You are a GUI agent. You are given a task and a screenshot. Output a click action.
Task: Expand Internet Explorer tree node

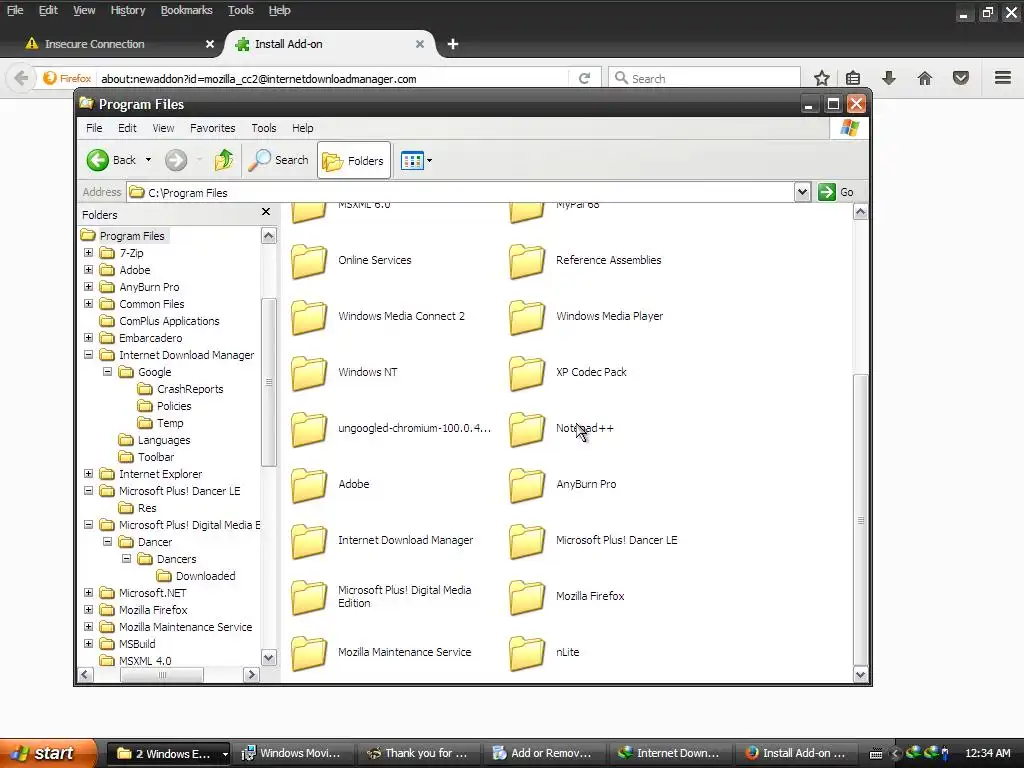[x=89, y=473]
